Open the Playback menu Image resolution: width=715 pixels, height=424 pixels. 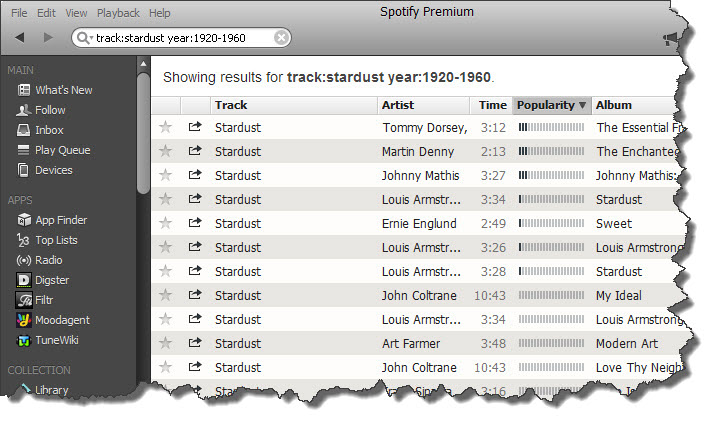[x=118, y=13]
